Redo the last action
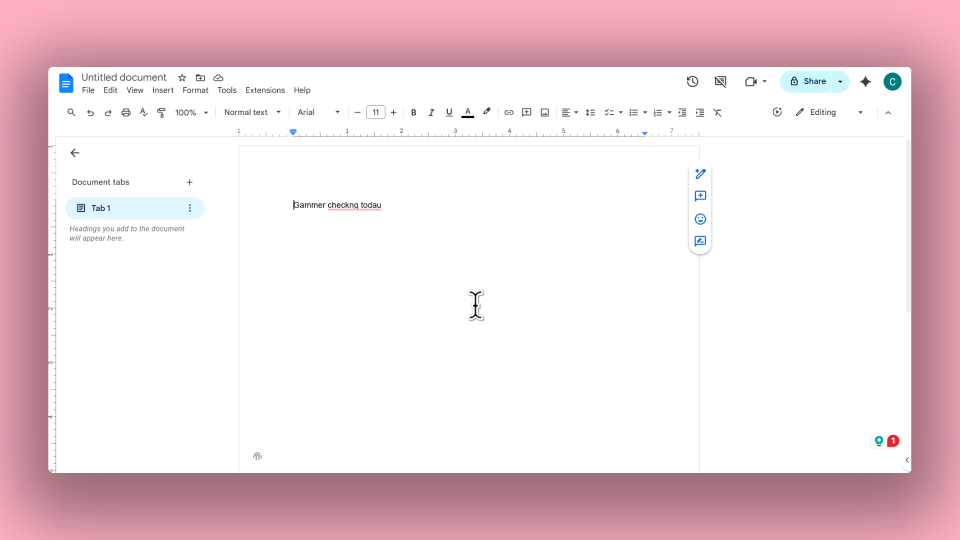The height and width of the screenshot is (540, 960). 108,113
